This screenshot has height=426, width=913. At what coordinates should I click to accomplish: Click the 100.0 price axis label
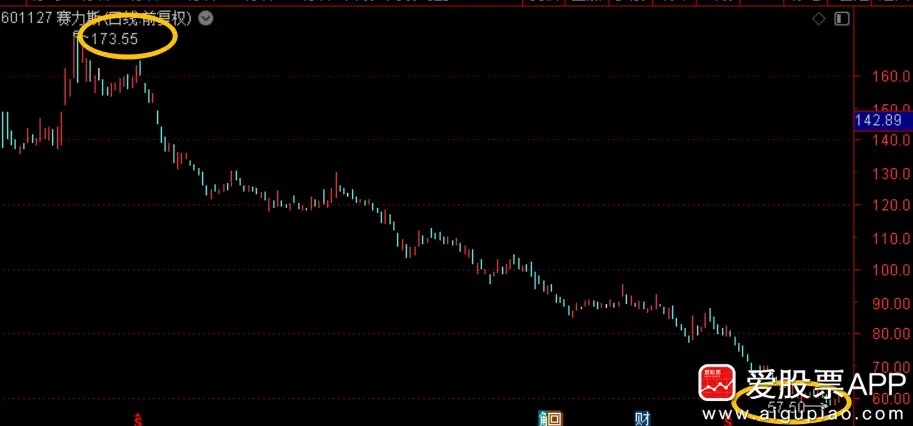[890, 270]
